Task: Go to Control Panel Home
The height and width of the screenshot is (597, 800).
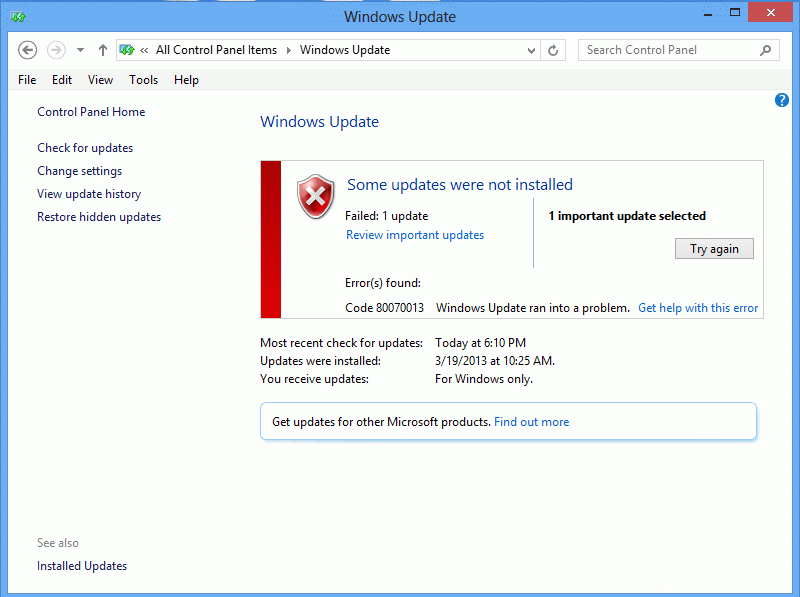Action: [x=91, y=112]
